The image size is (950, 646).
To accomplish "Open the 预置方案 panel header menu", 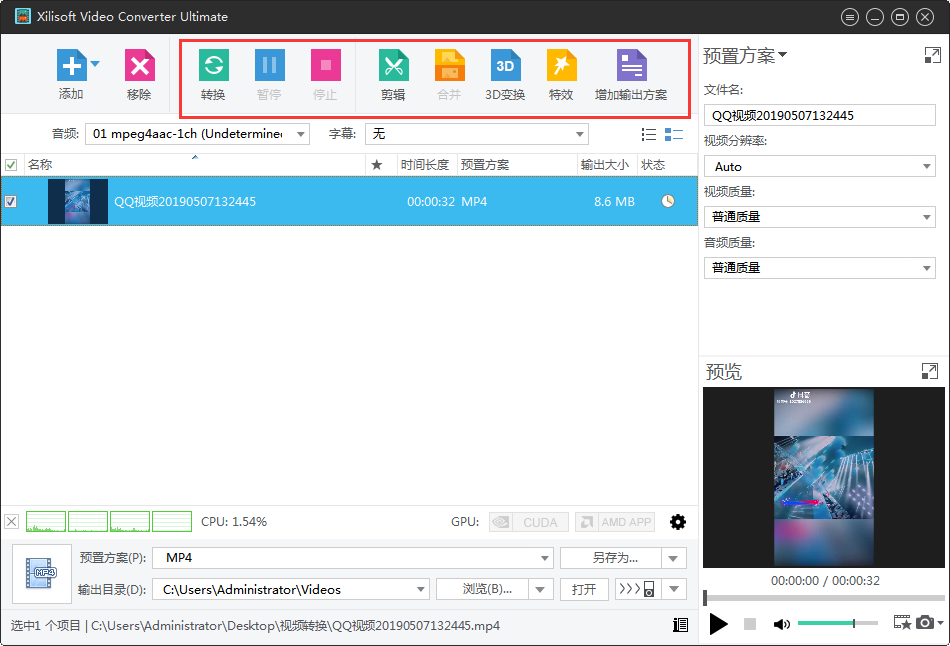I will pos(745,56).
